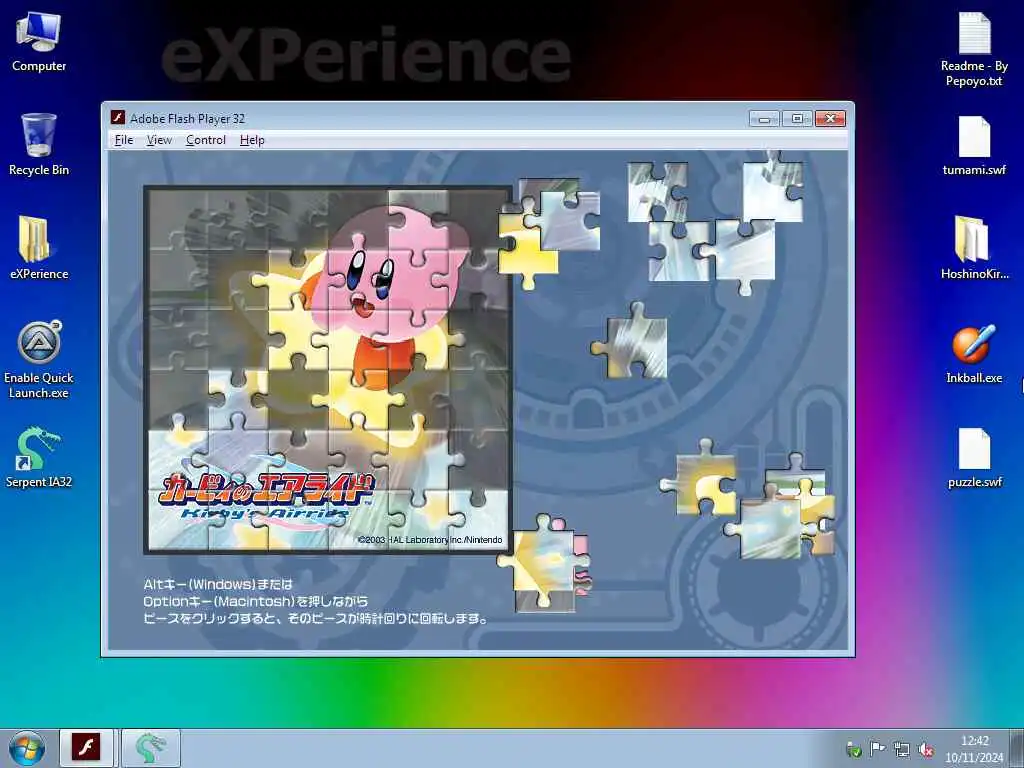Image resolution: width=1024 pixels, height=768 pixels.
Task: Click the green shield tray icon
Action: pyautogui.click(x=853, y=750)
